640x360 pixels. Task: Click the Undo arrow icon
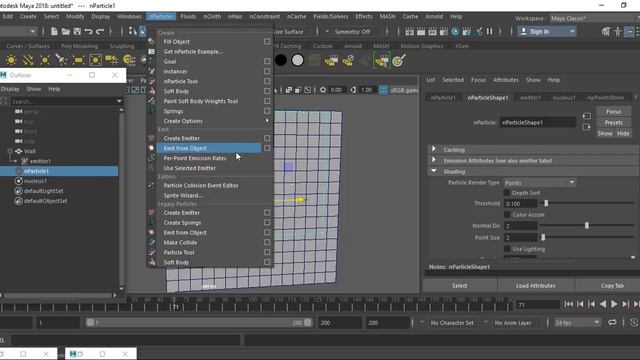point(88,31)
